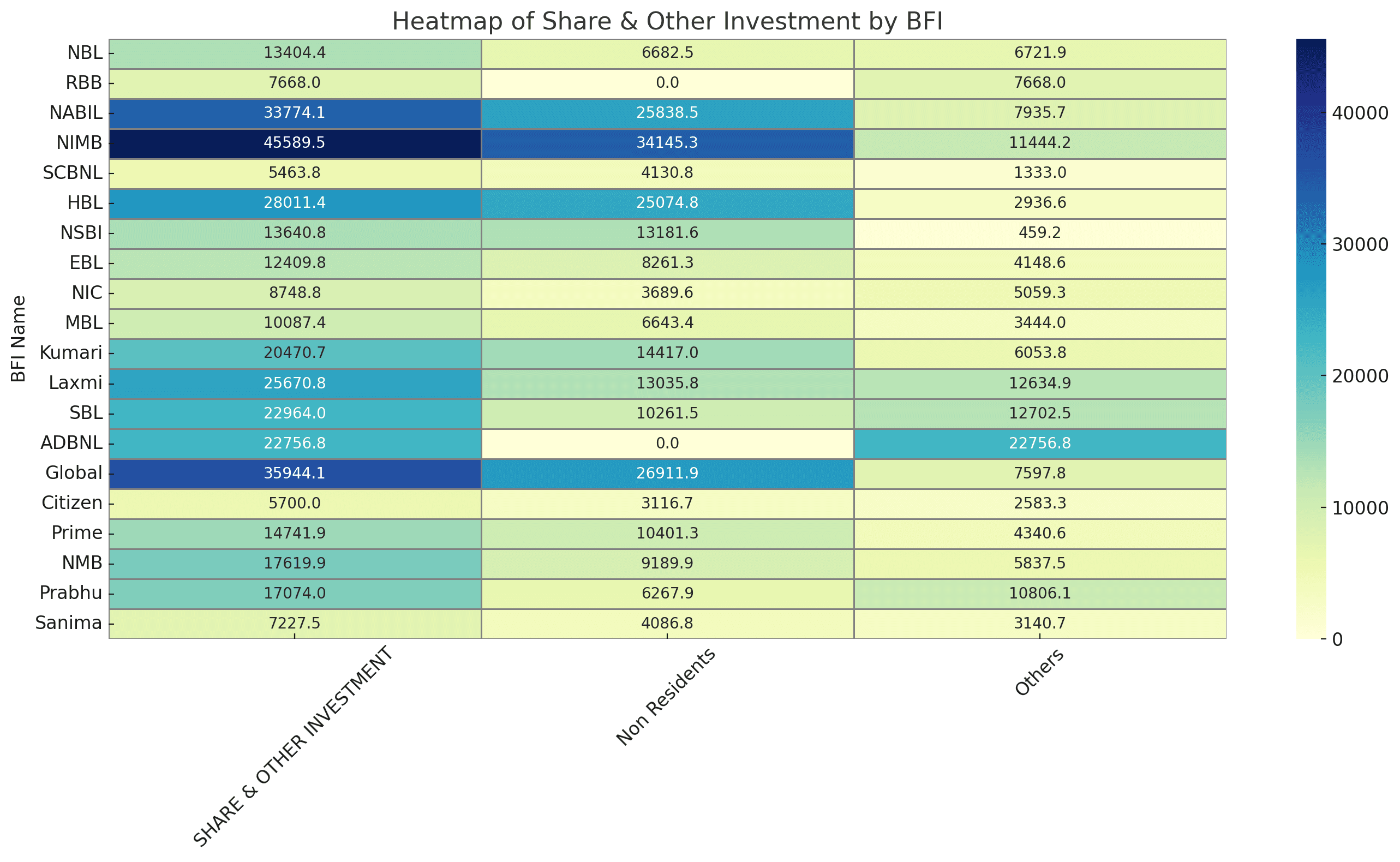Click the "SHARE & OTHER INVESTMENT" axis label
Screen dimensions: 1400x862
click(x=293, y=747)
